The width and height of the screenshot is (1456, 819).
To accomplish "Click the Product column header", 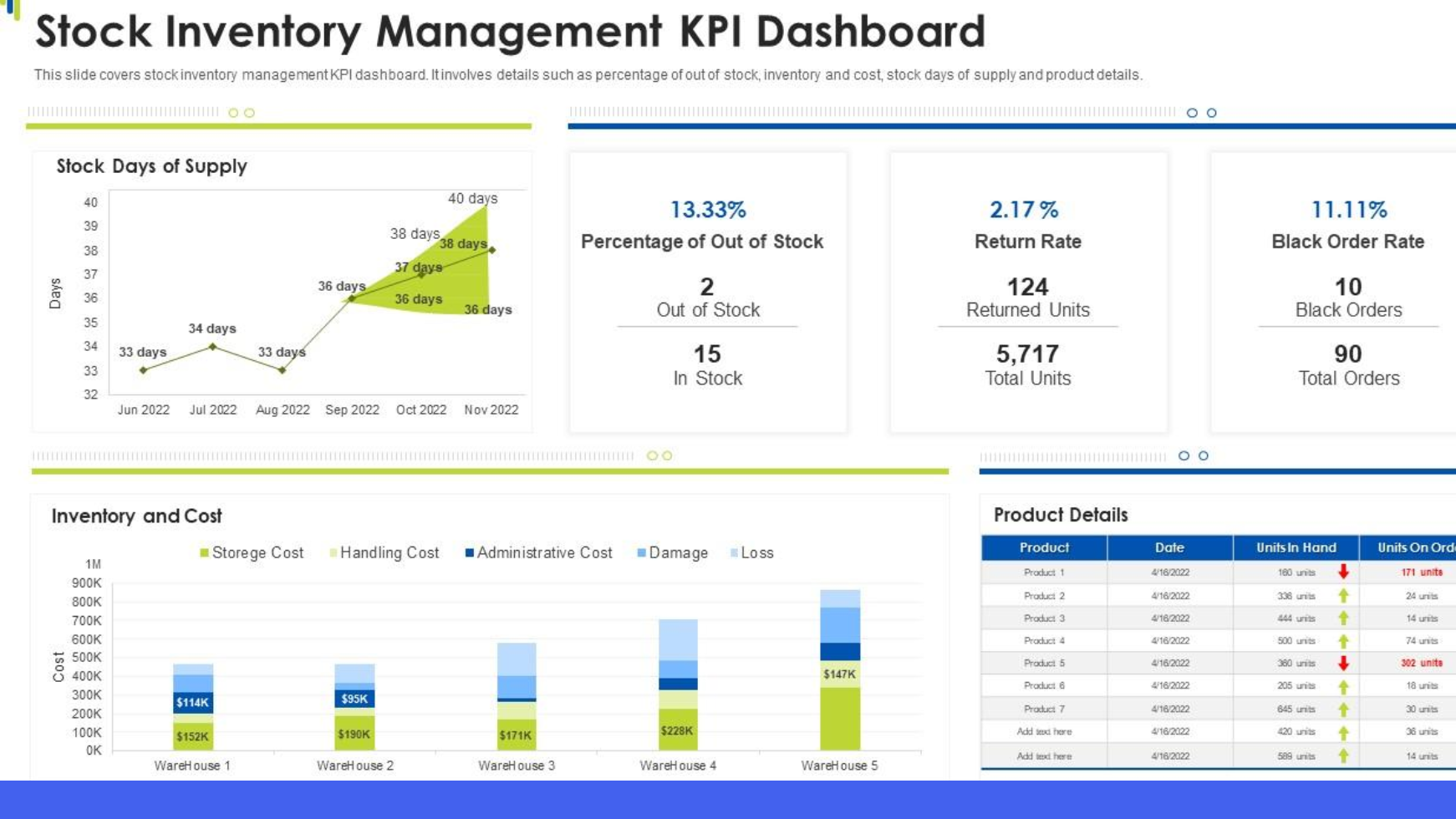I will coord(1044,547).
